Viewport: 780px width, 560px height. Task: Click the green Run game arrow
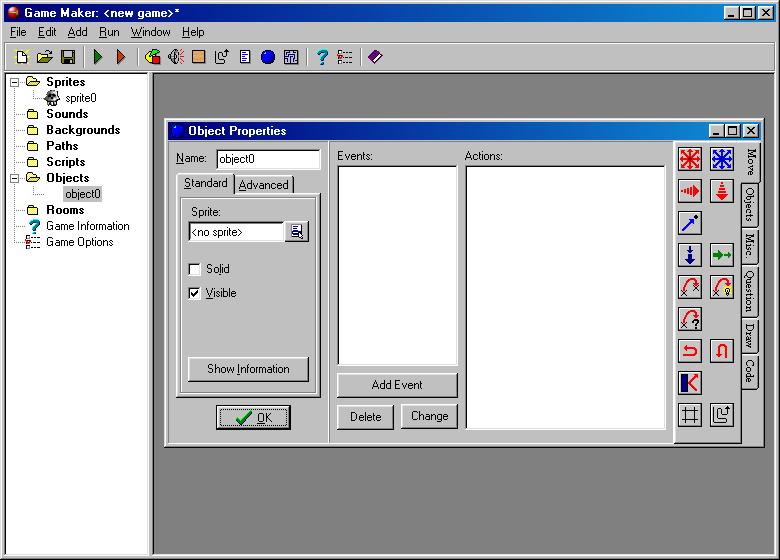(98, 57)
